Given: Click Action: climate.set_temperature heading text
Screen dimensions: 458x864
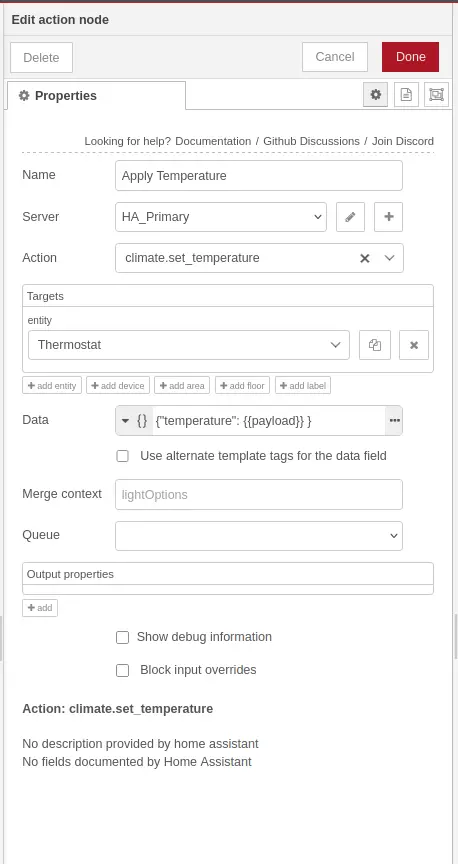Looking at the screenshot, I should coord(117,709).
